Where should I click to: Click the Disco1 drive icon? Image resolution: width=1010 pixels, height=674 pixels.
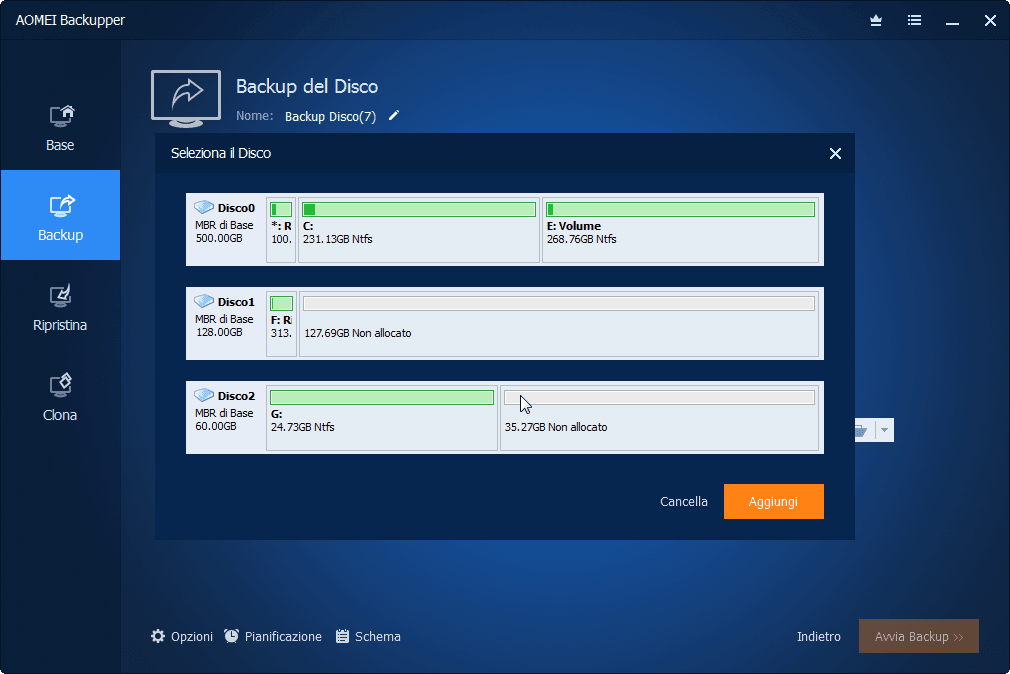(x=204, y=302)
